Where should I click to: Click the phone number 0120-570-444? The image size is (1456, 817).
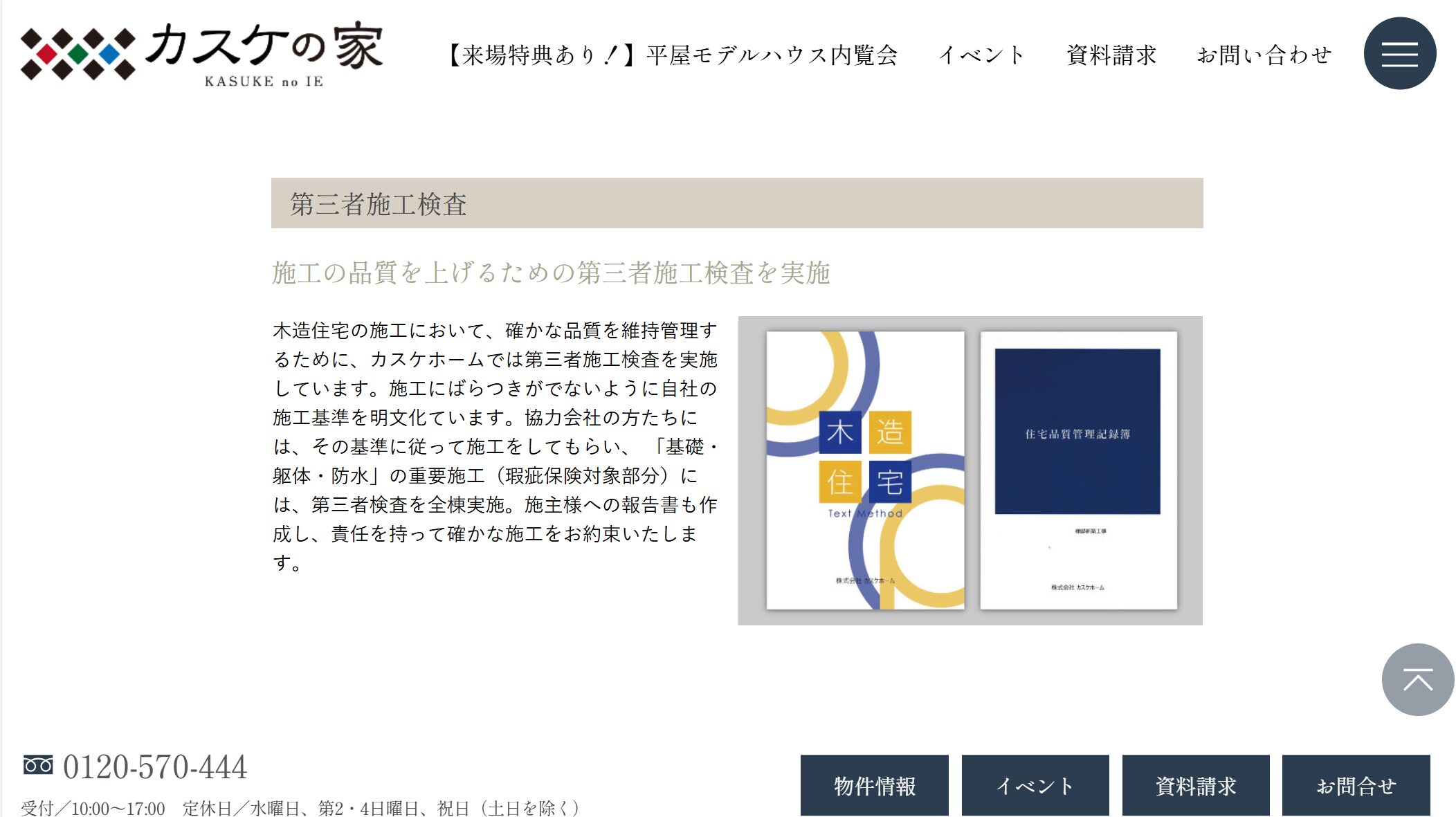click(155, 767)
